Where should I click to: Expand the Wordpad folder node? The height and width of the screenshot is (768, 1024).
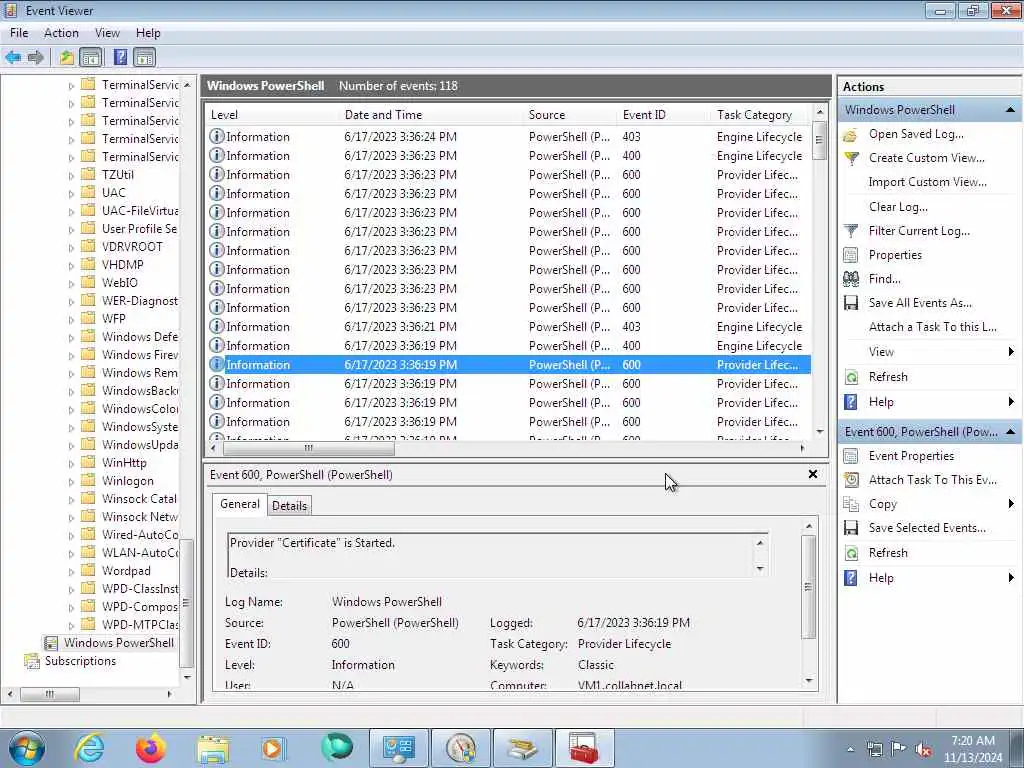71,571
